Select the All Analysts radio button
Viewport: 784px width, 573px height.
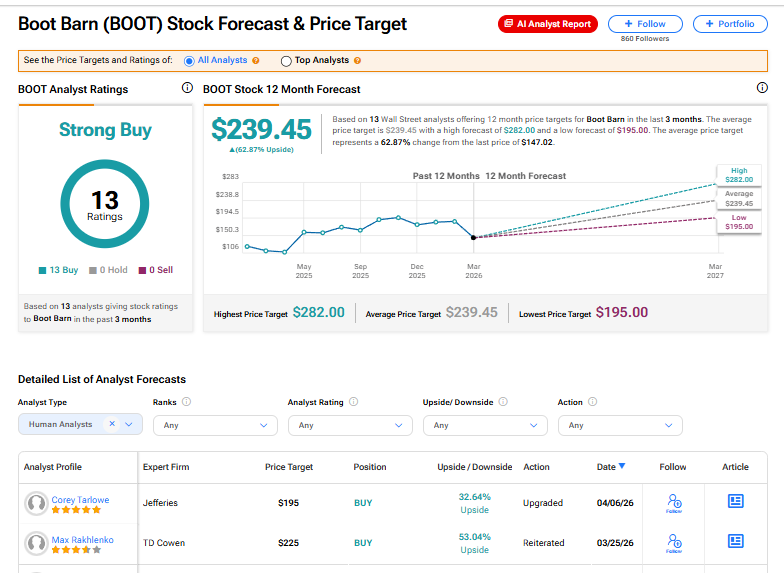pyautogui.click(x=190, y=61)
